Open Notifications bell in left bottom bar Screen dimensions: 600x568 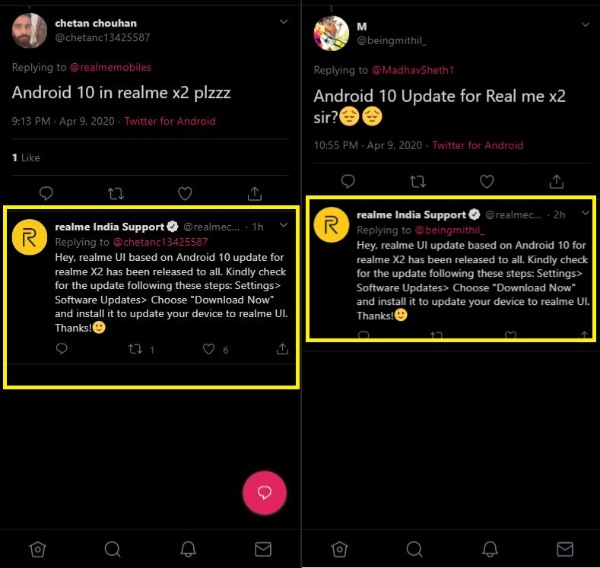[188, 549]
